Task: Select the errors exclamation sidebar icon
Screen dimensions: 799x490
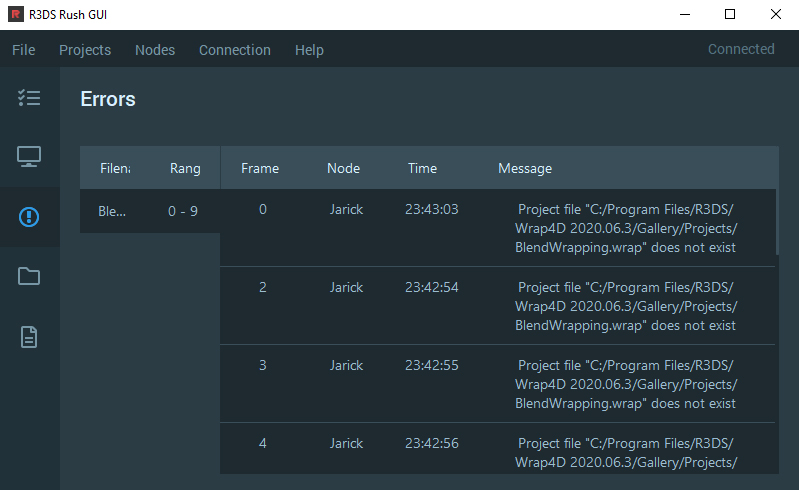Action: tap(29, 216)
